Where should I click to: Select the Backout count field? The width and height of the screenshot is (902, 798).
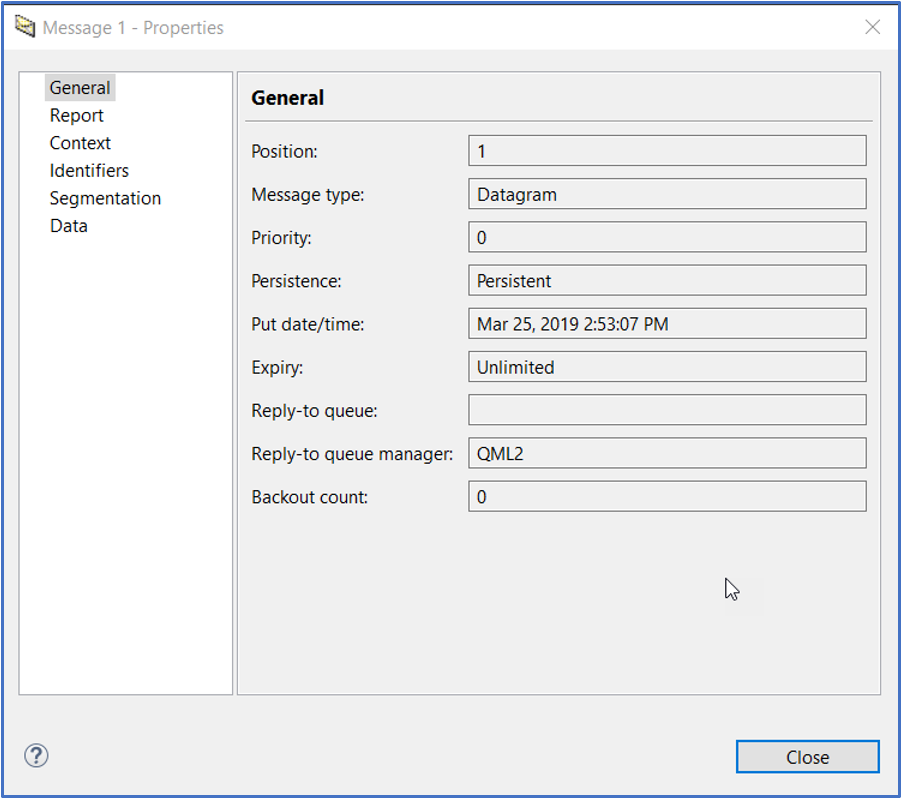pos(666,497)
